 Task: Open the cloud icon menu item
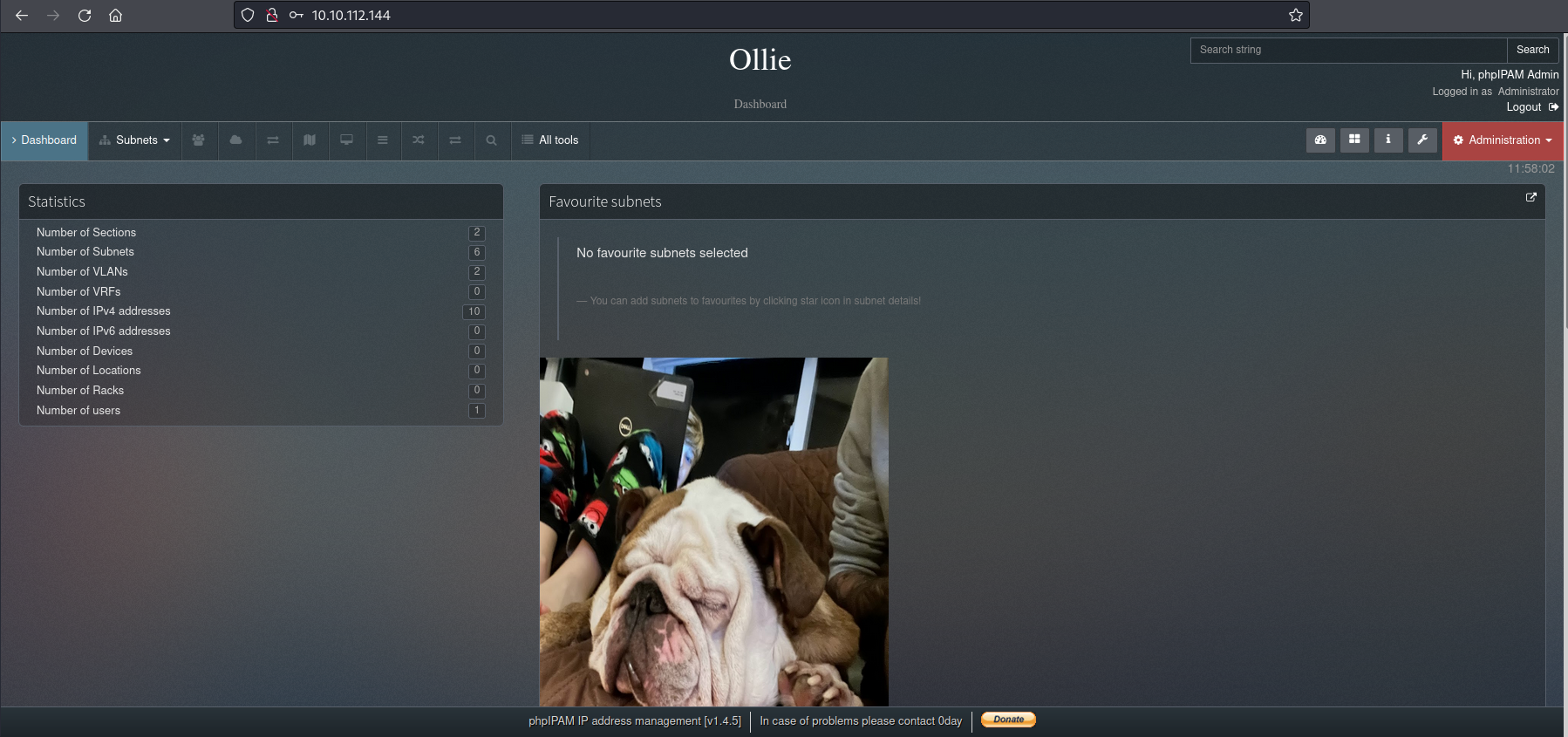click(x=236, y=140)
